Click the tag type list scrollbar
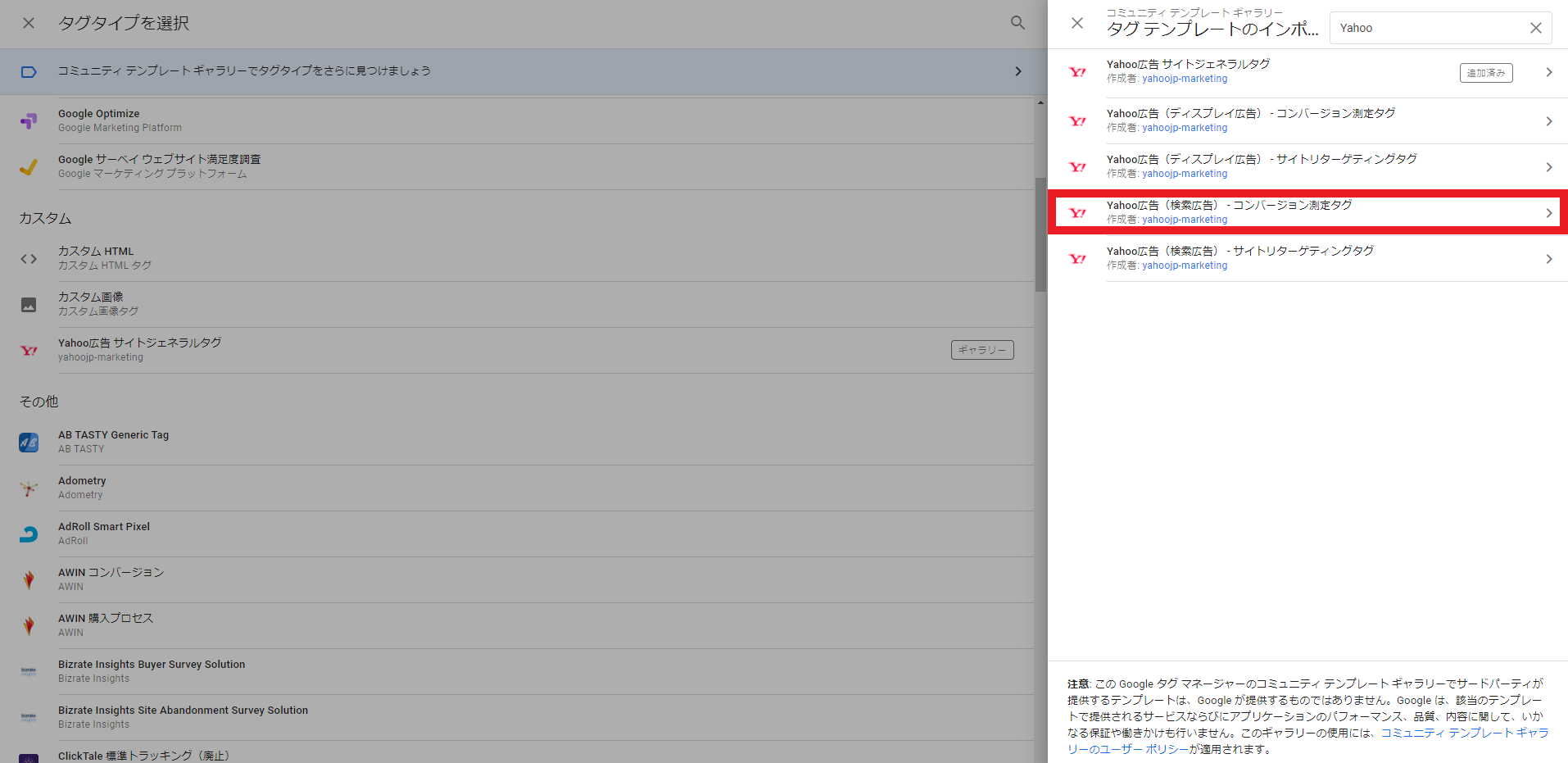The image size is (1568, 763). point(1040,234)
